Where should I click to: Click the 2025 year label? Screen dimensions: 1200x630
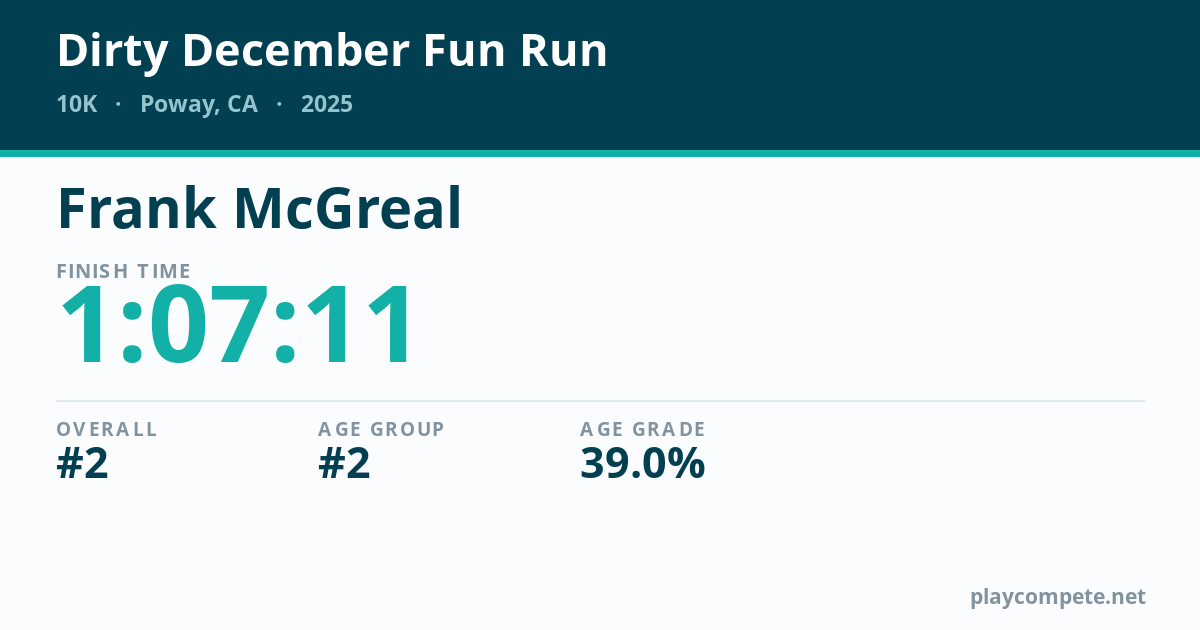tap(327, 104)
